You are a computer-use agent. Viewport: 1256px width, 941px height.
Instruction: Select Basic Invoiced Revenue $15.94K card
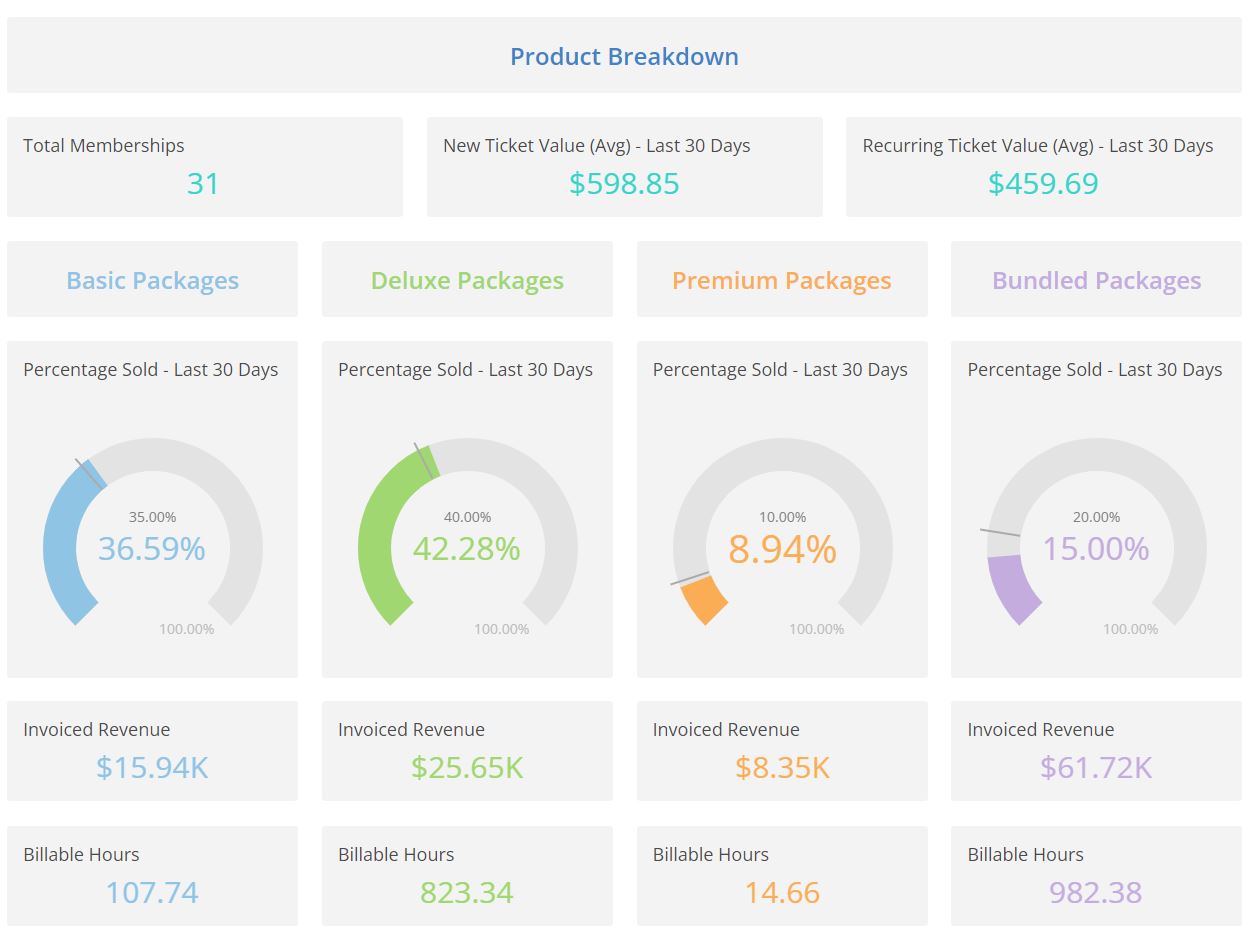pos(152,751)
